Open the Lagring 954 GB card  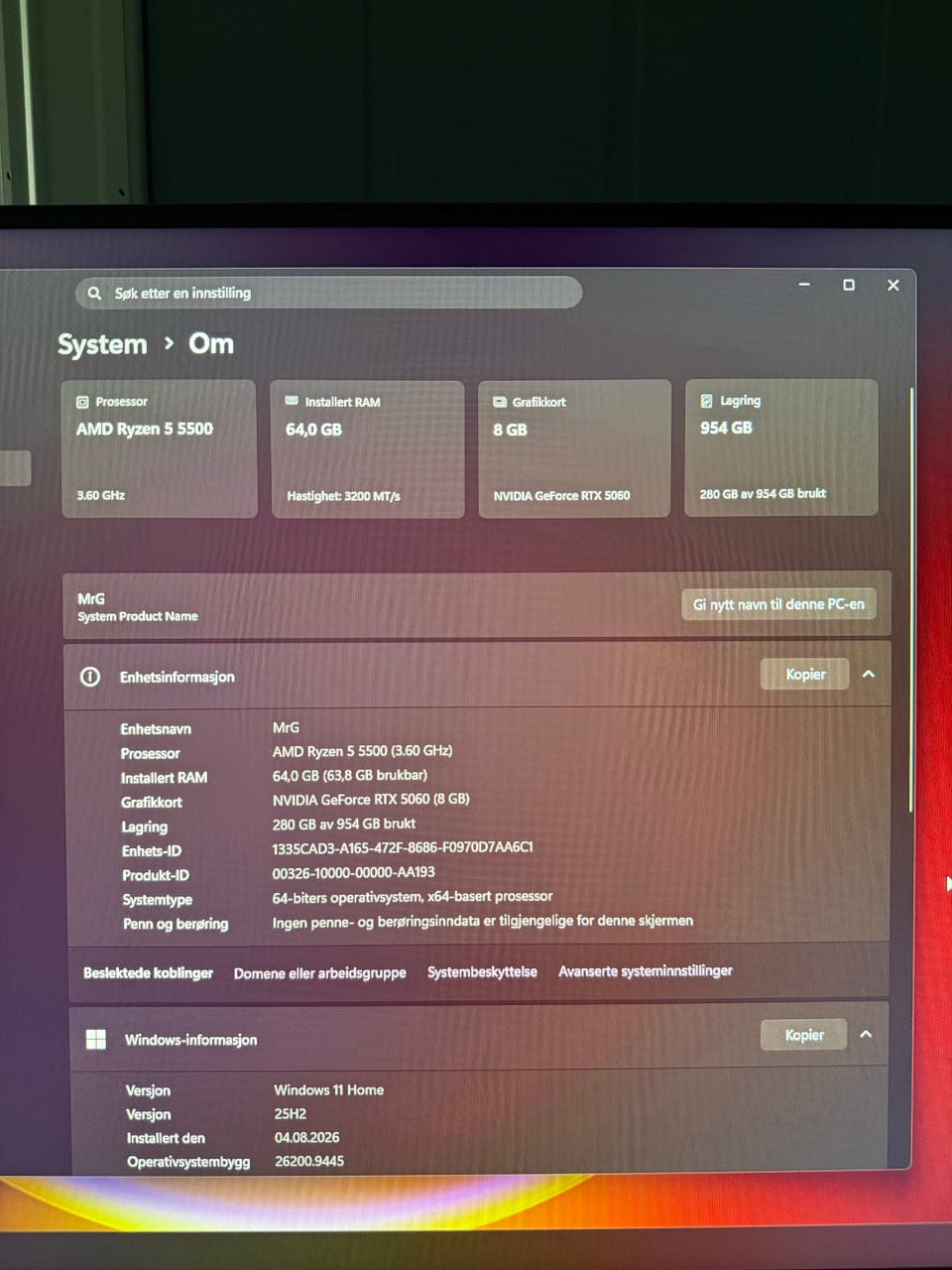781,447
